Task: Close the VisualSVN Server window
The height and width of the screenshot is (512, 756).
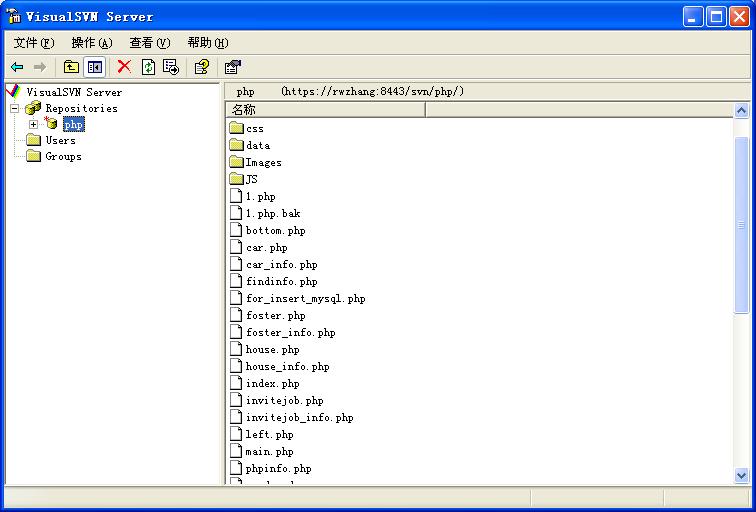Action: pos(739,17)
